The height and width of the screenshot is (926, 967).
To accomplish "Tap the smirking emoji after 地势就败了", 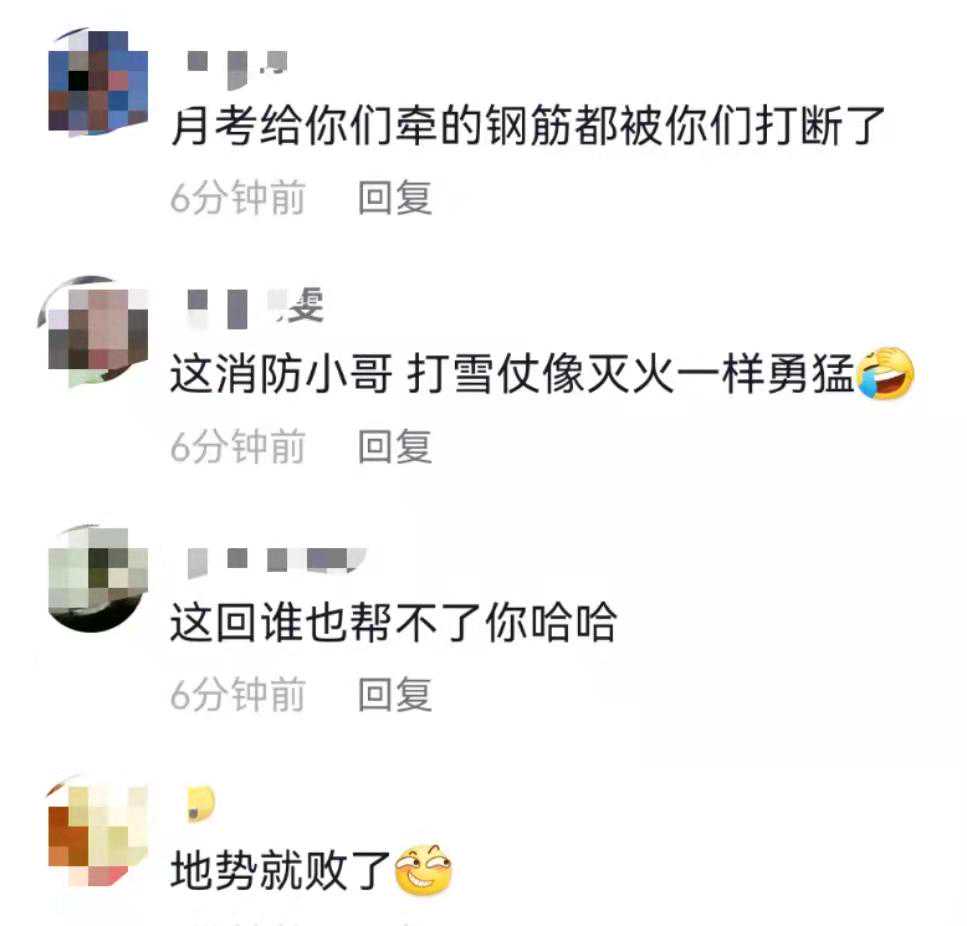I will [x=424, y=869].
